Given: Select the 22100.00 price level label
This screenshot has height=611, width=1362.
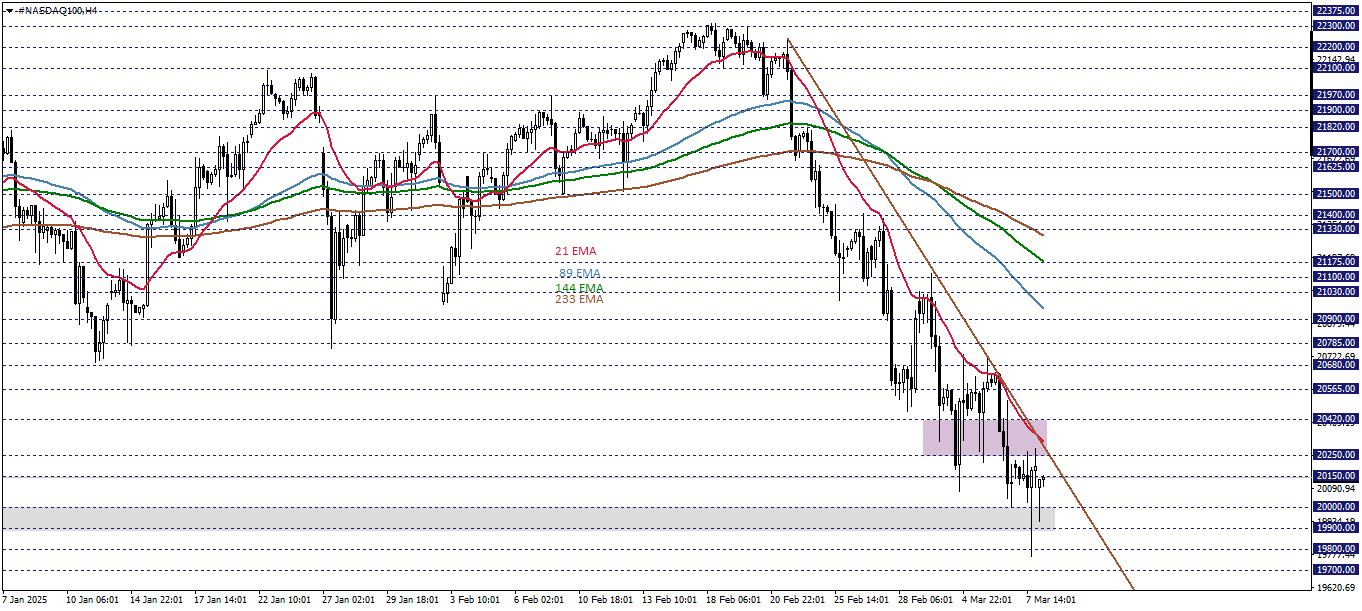Looking at the screenshot, I should click(x=1337, y=68).
